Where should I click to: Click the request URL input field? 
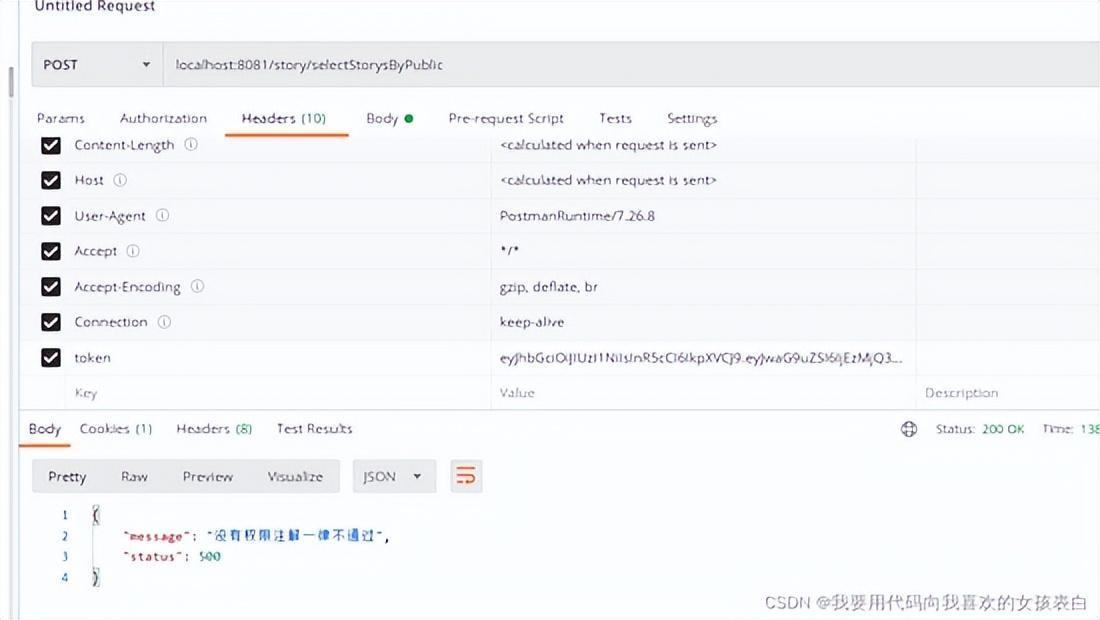[631, 65]
